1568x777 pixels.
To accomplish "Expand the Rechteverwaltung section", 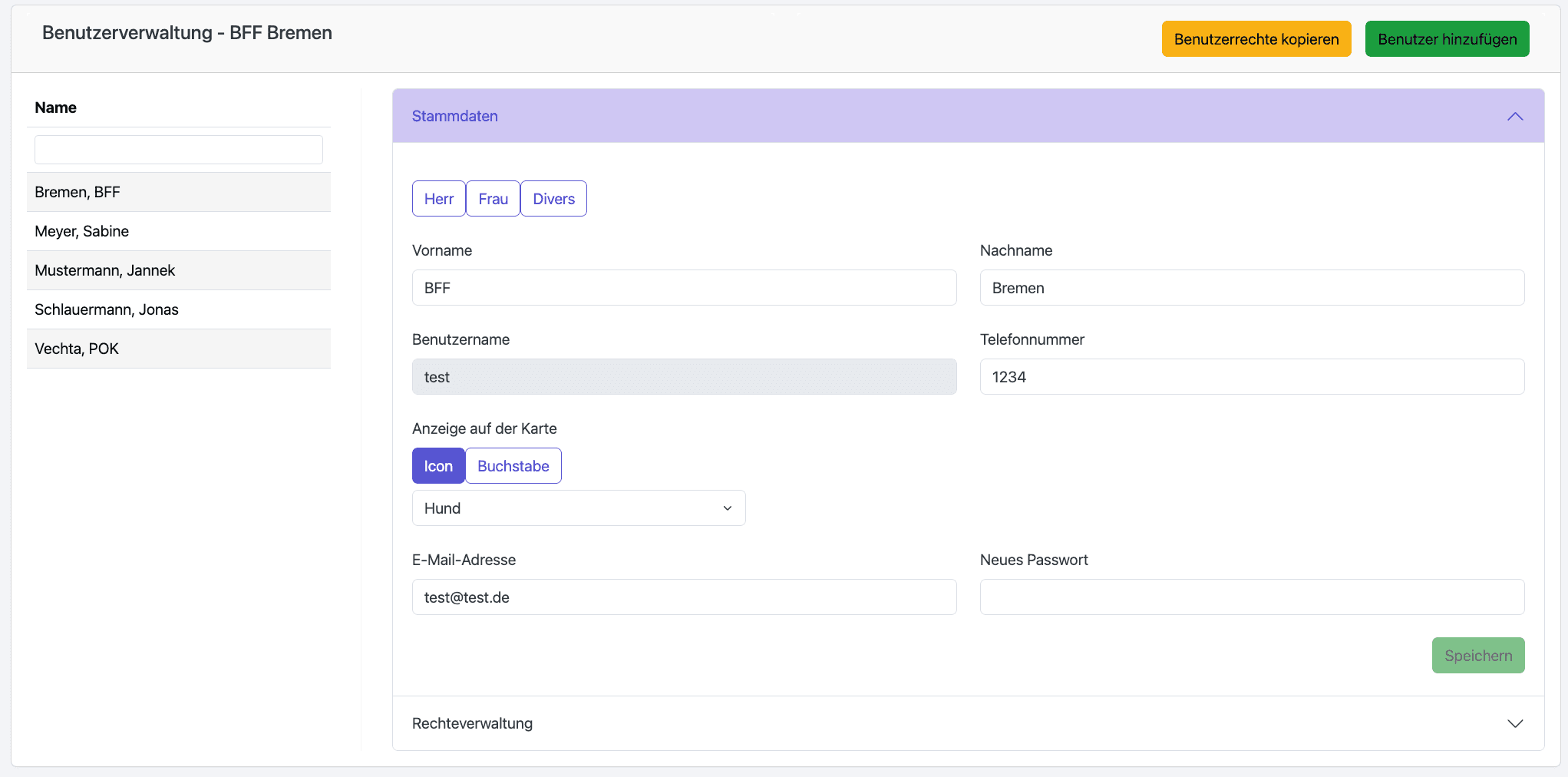I will tap(1514, 723).
